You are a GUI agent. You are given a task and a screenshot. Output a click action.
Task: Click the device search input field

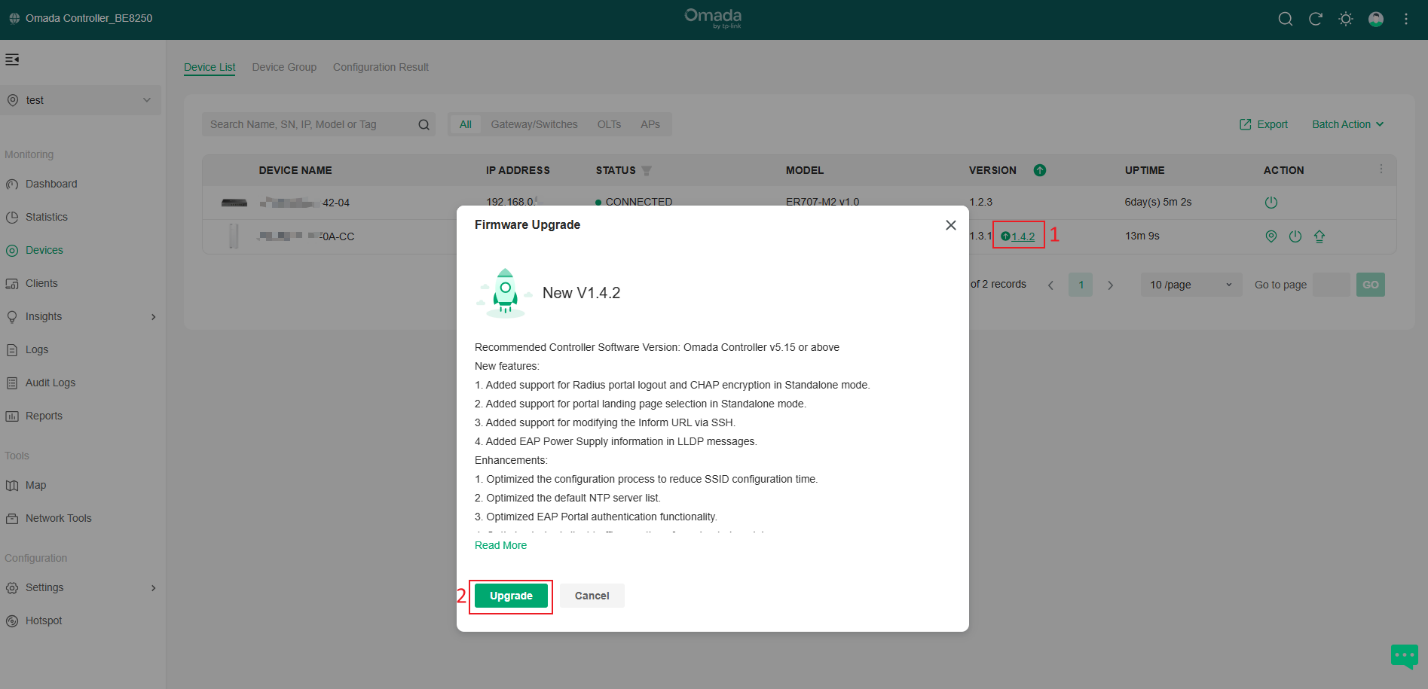pos(310,125)
